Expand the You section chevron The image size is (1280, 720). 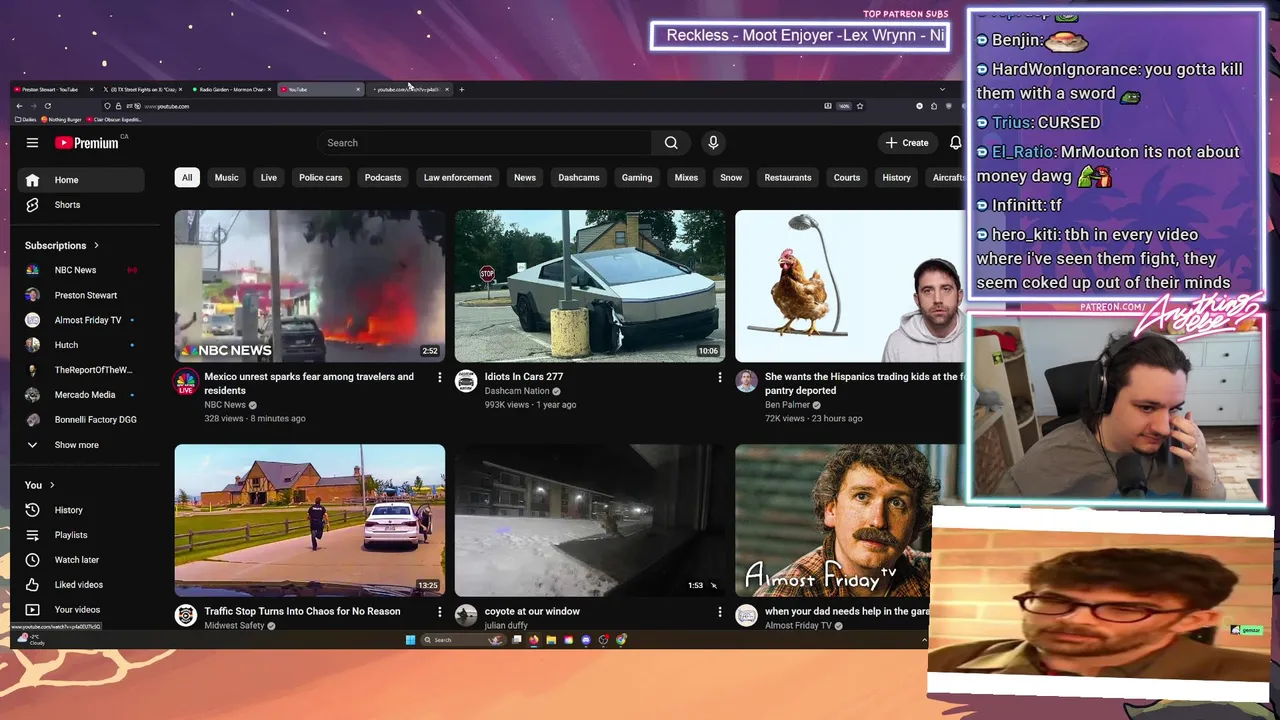(52, 485)
